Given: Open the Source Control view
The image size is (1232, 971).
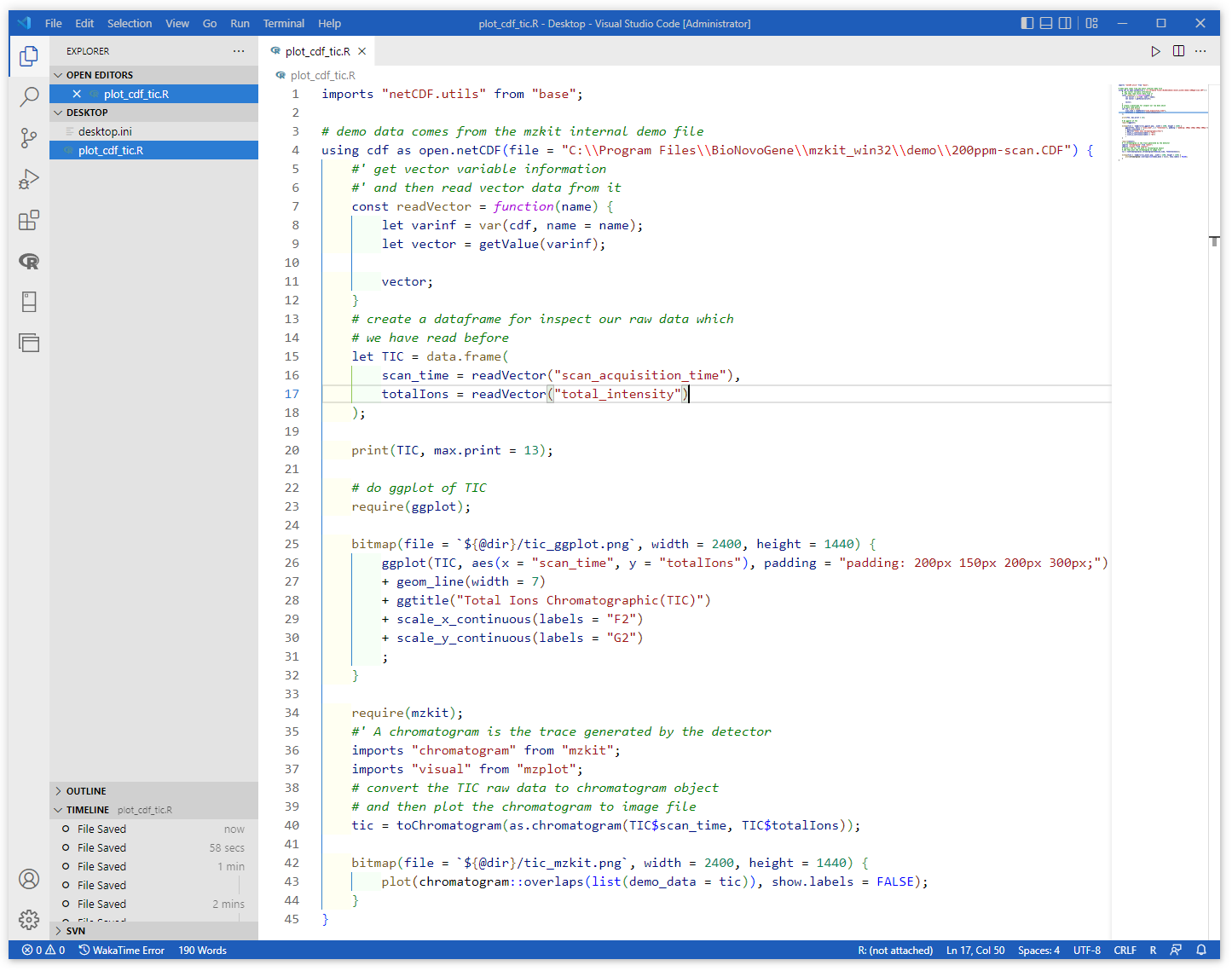Looking at the screenshot, I should point(29,138).
